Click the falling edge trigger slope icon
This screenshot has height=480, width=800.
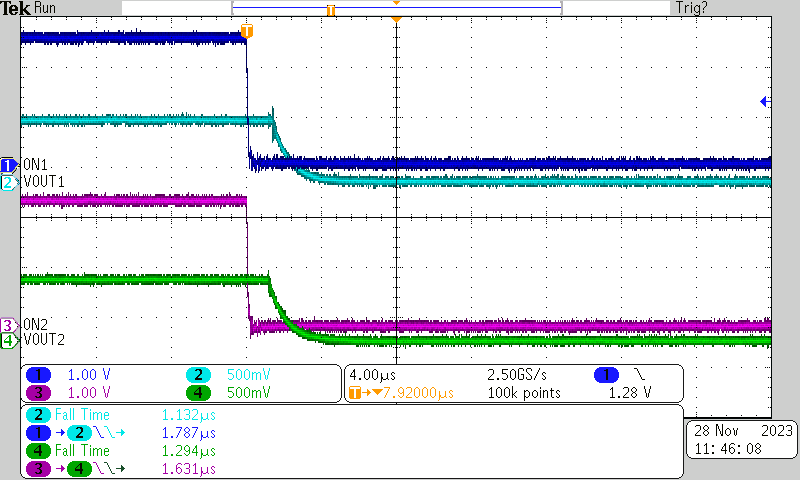[640, 375]
